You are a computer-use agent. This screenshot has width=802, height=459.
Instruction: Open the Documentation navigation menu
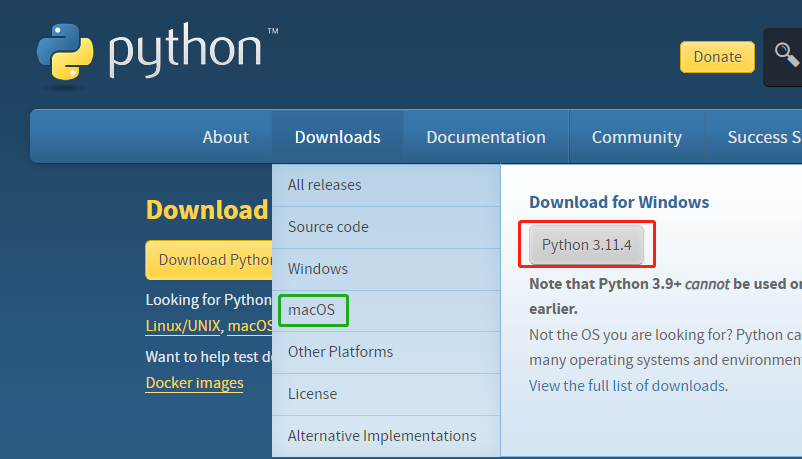486,137
